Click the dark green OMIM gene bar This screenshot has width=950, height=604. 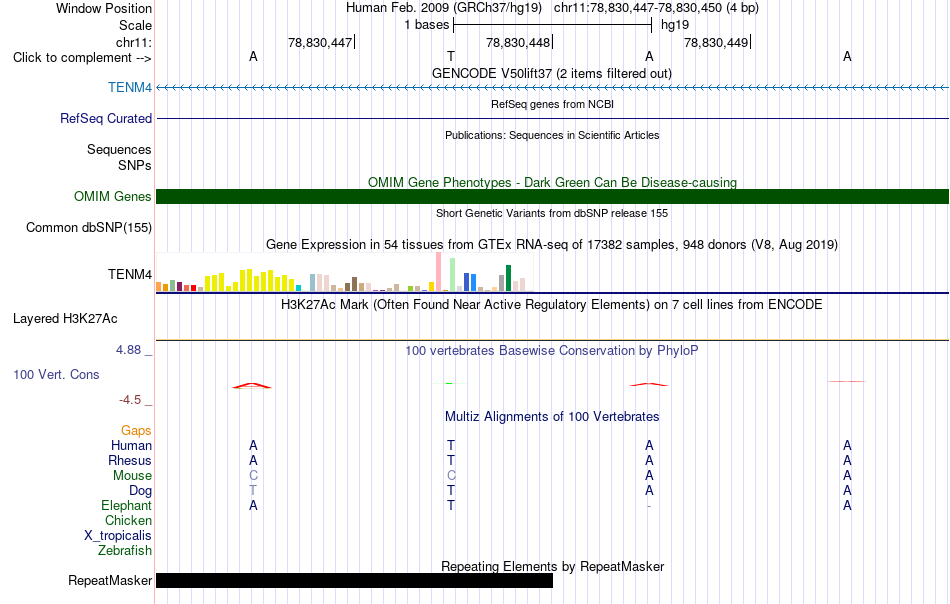[x=552, y=196]
